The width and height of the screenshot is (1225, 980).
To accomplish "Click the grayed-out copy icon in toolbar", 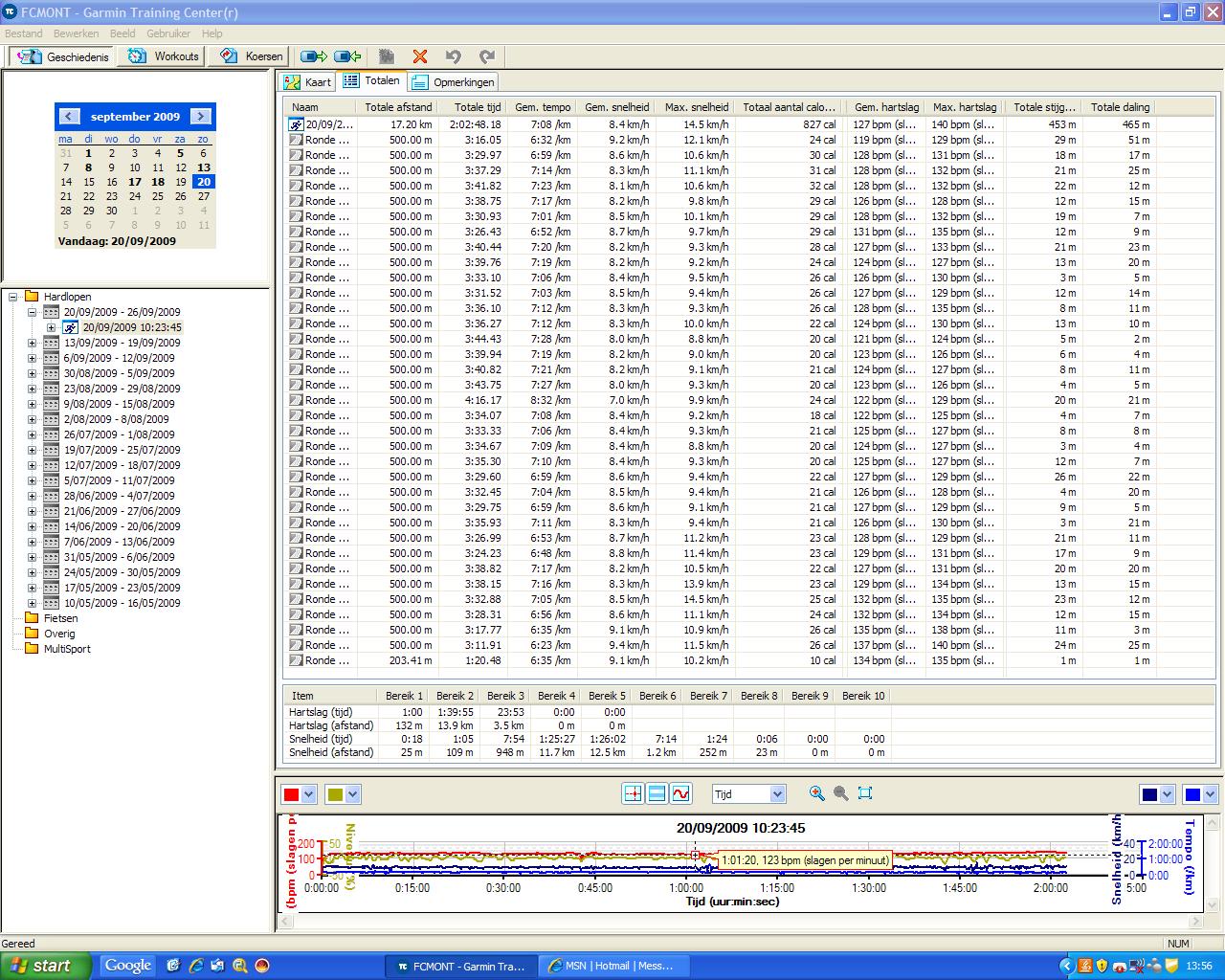I will tap(387, 56).
